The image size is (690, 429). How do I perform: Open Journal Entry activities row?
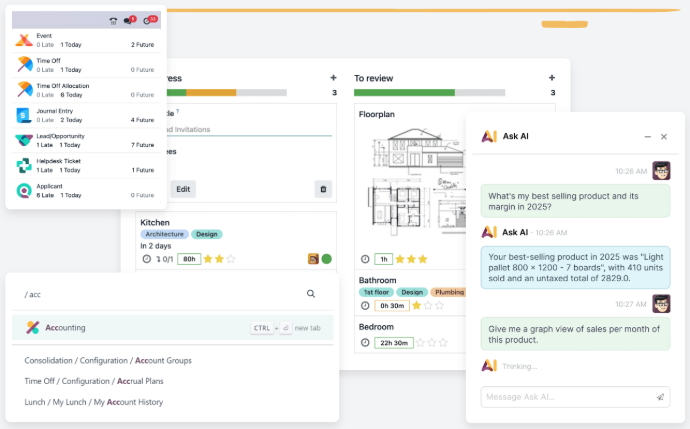(x=85, y=114)
